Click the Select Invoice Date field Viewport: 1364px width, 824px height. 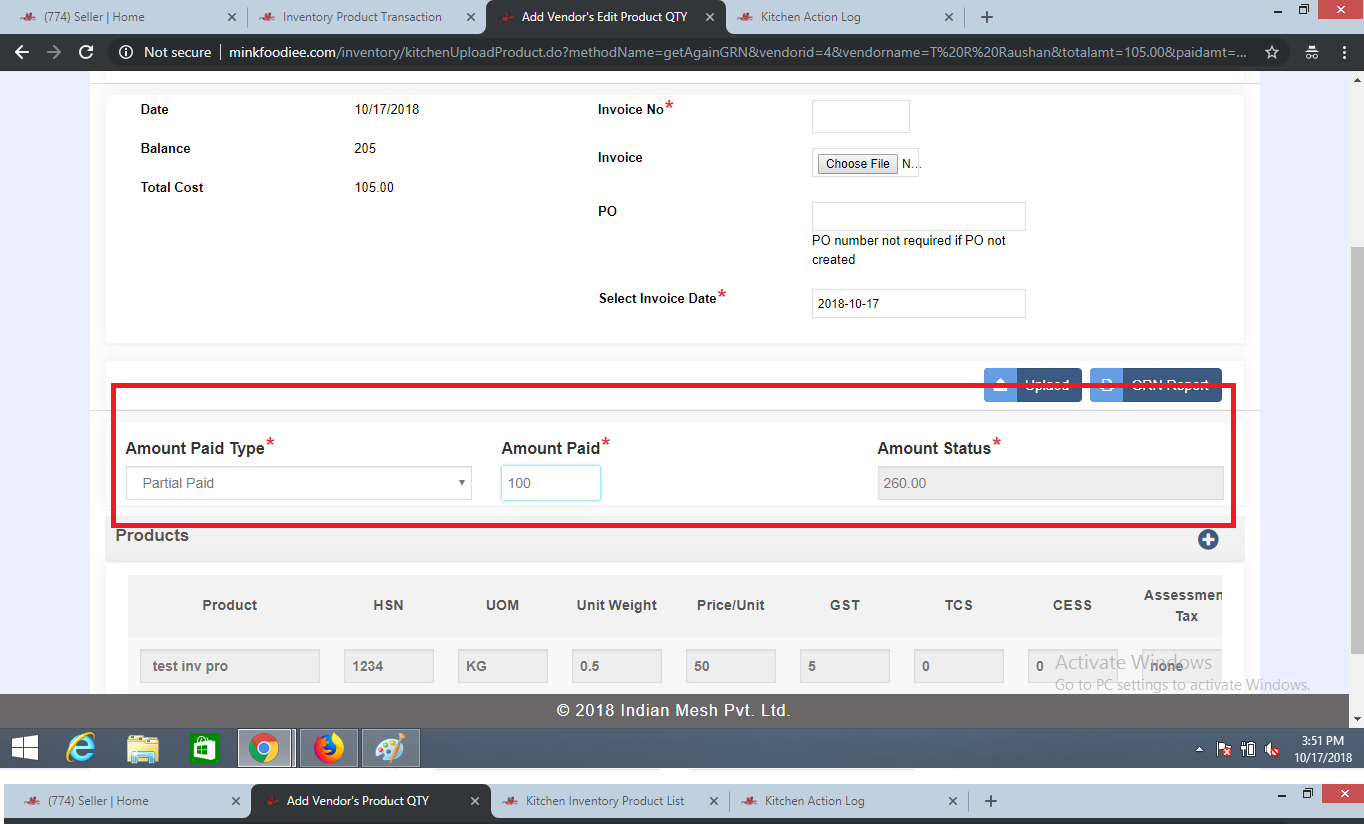pyautogui.click(x=918, y=303)
